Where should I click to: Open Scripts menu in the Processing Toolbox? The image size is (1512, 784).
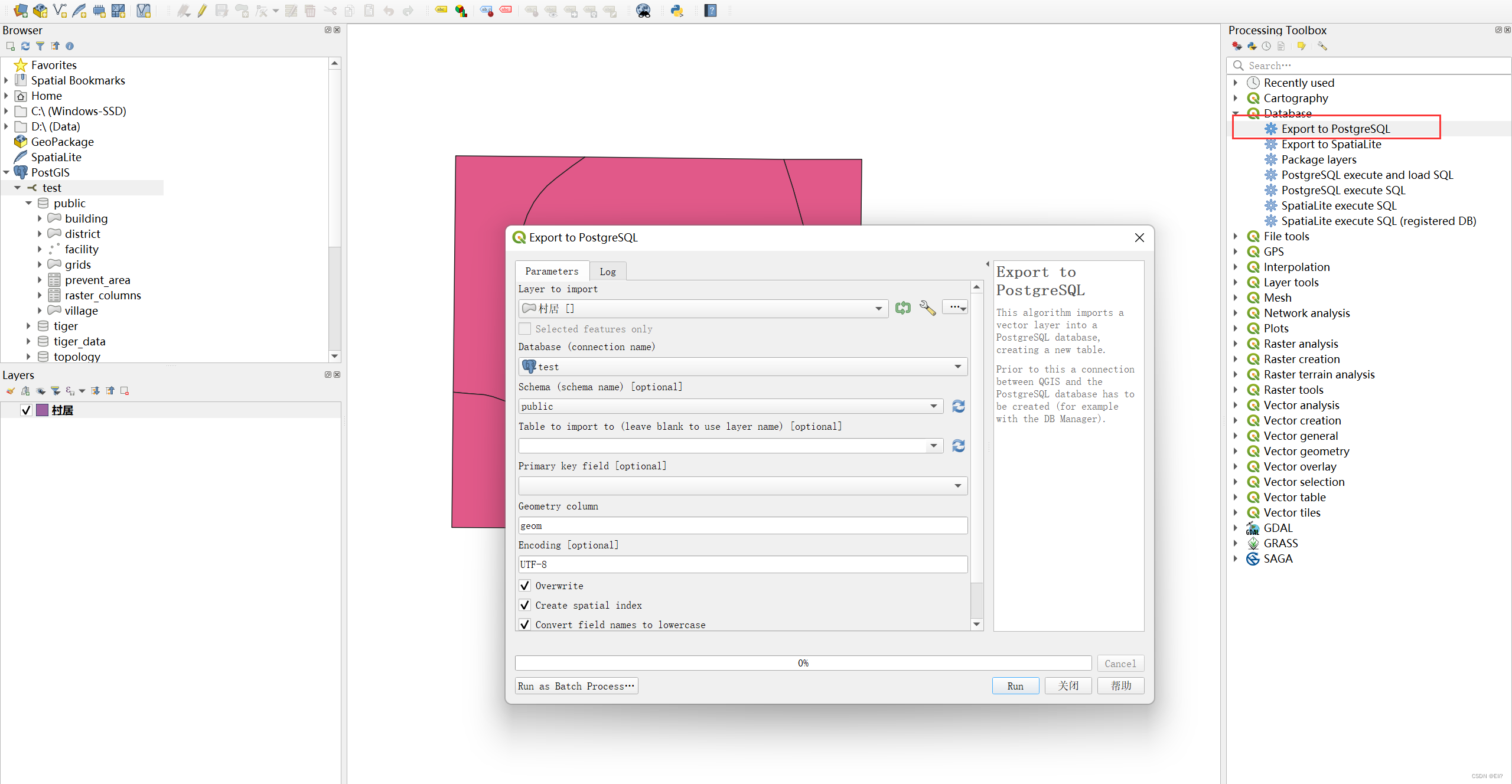click(x=1252, y=46)
